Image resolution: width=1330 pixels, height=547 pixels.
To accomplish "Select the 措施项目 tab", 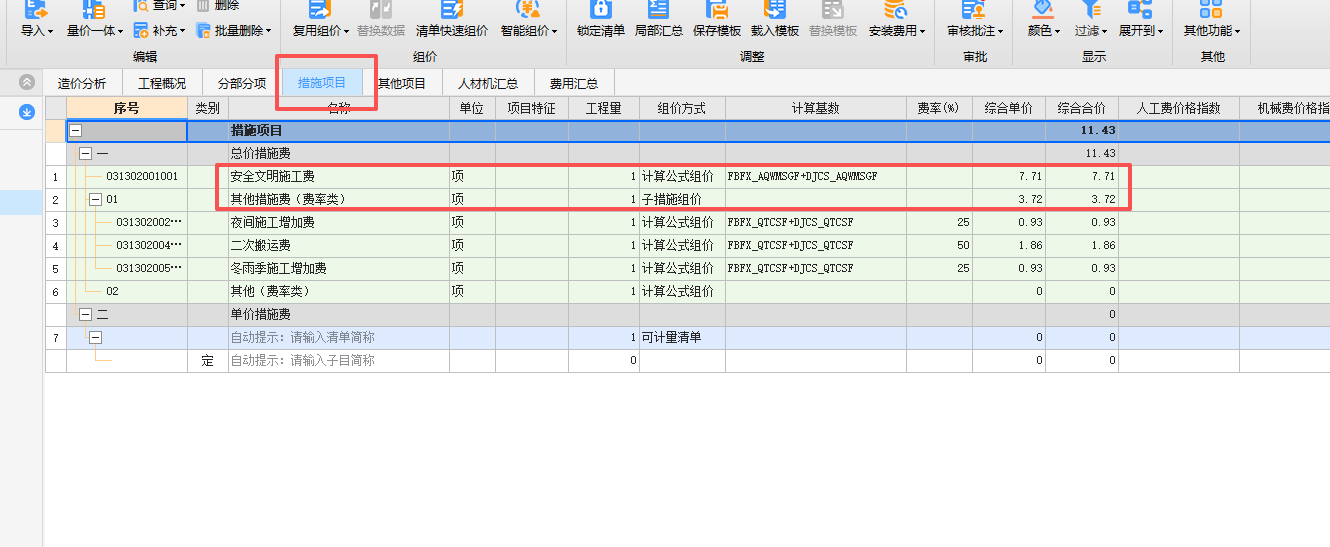I will (322, 83).
